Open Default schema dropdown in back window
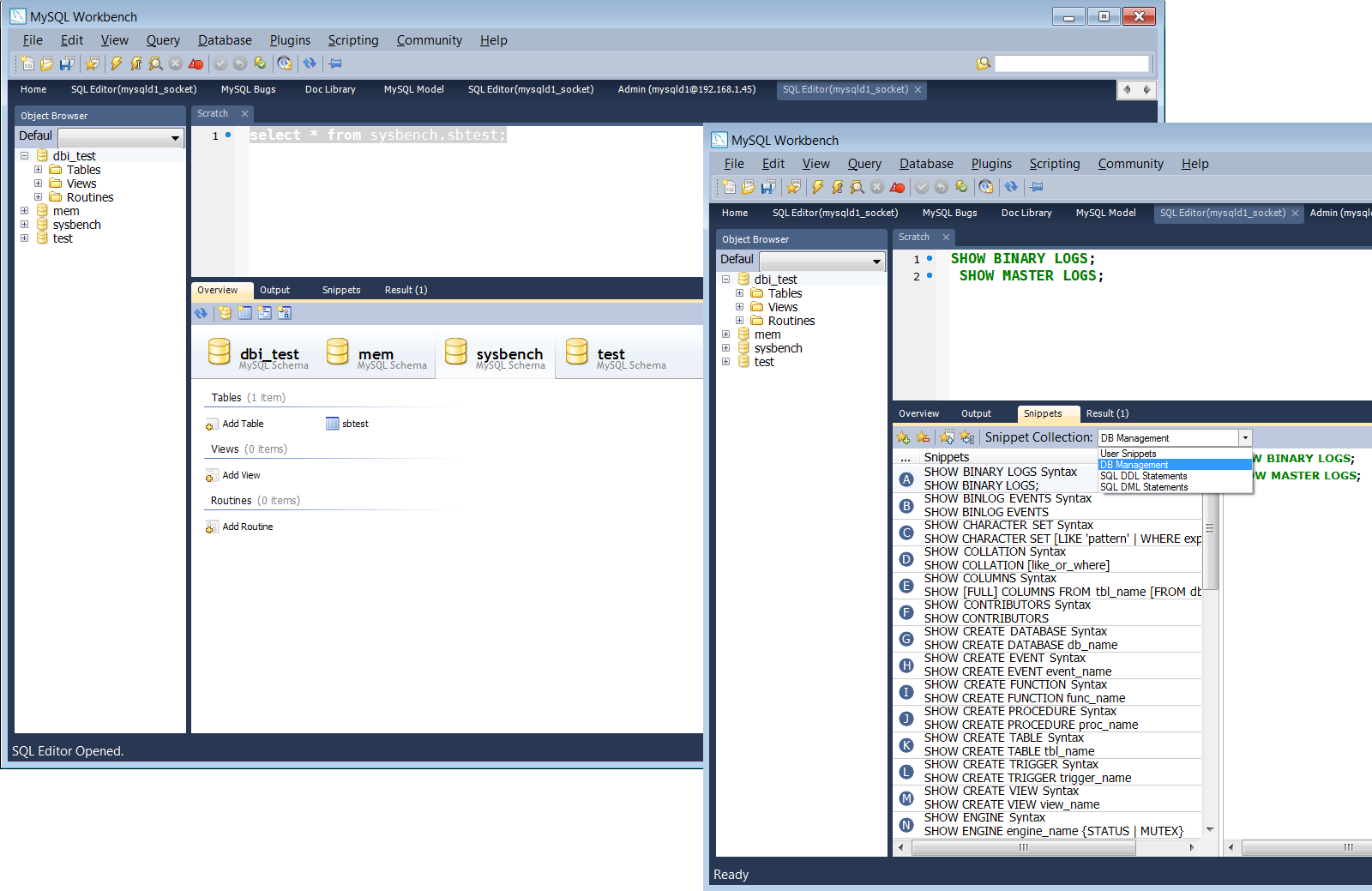The width and height of the screenshot is (1372, 891). click(x=121, y=137)
